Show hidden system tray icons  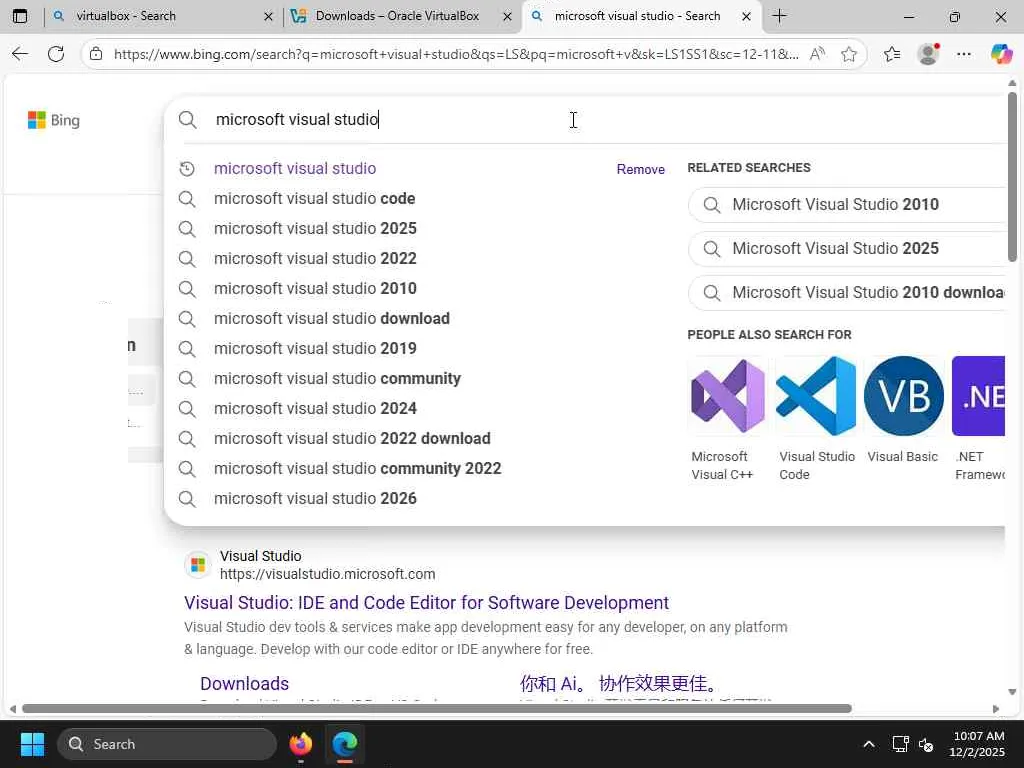tap(869, 744)
